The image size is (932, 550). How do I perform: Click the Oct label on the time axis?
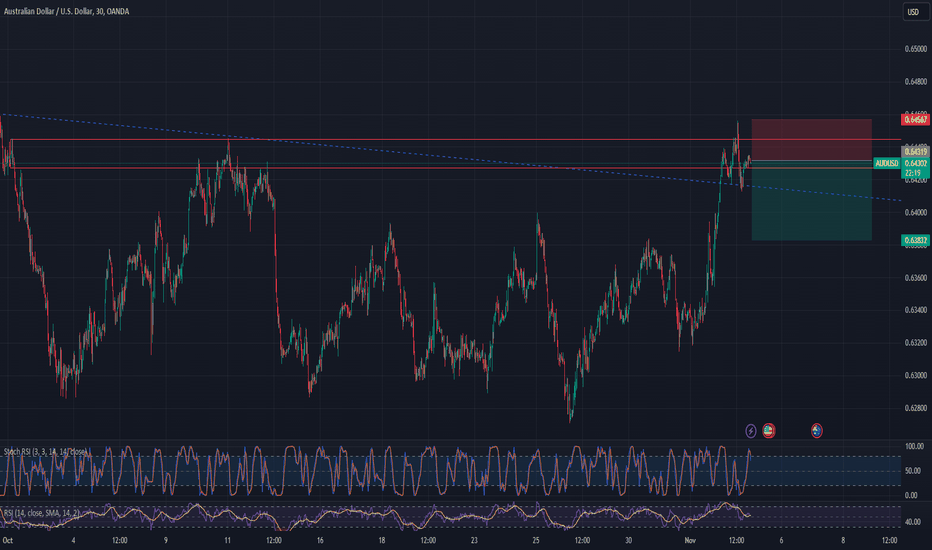pyautogui.click(x=8, y=540)
